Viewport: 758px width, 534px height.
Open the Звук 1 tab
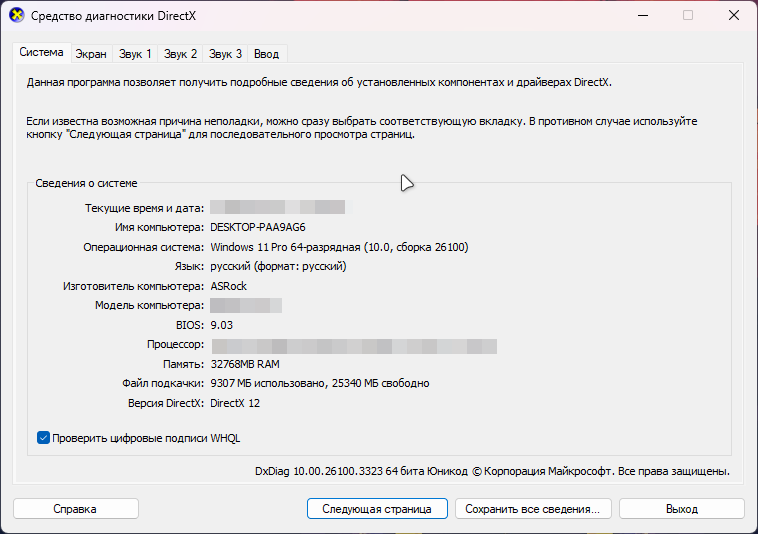(135, 54)
